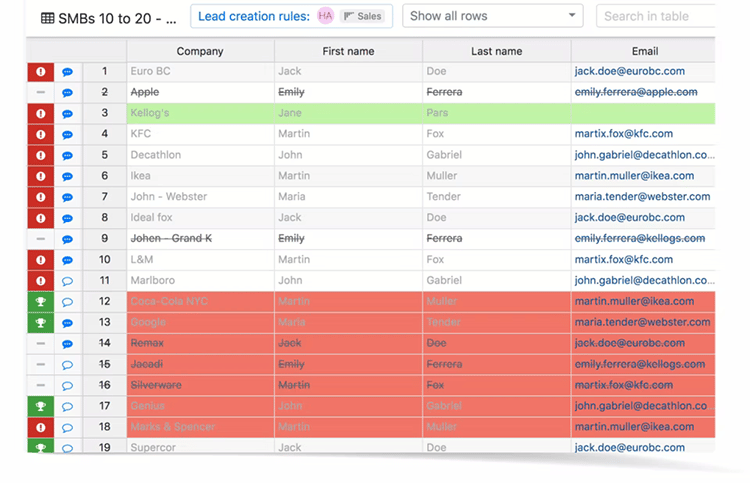
Task: Open comment bubble for row 4 KFC
Action: (68, 135)
